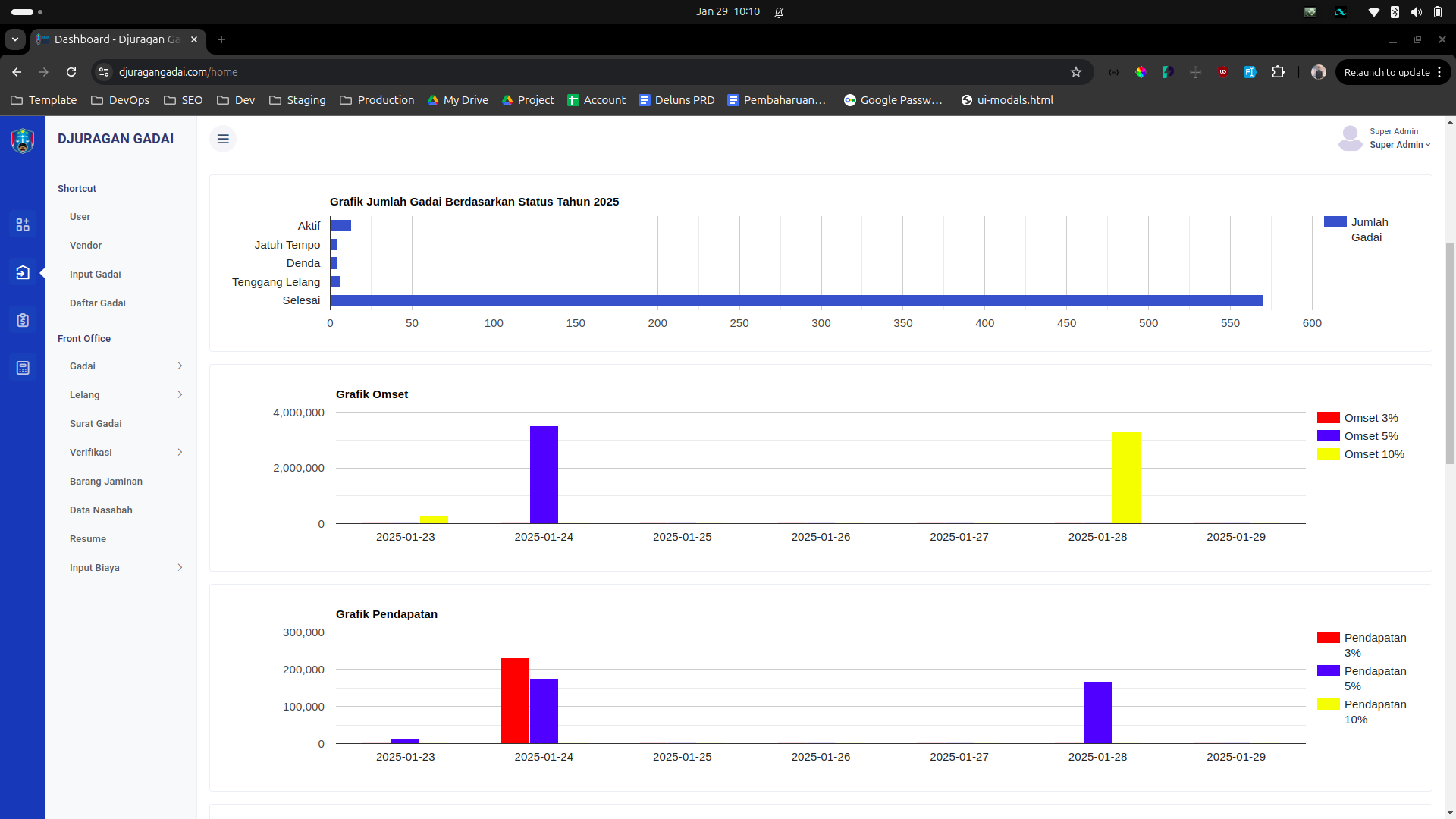Toggle Omset 5% legend entry
Screen dimensions: 1456x819
tap(1357, 436)
